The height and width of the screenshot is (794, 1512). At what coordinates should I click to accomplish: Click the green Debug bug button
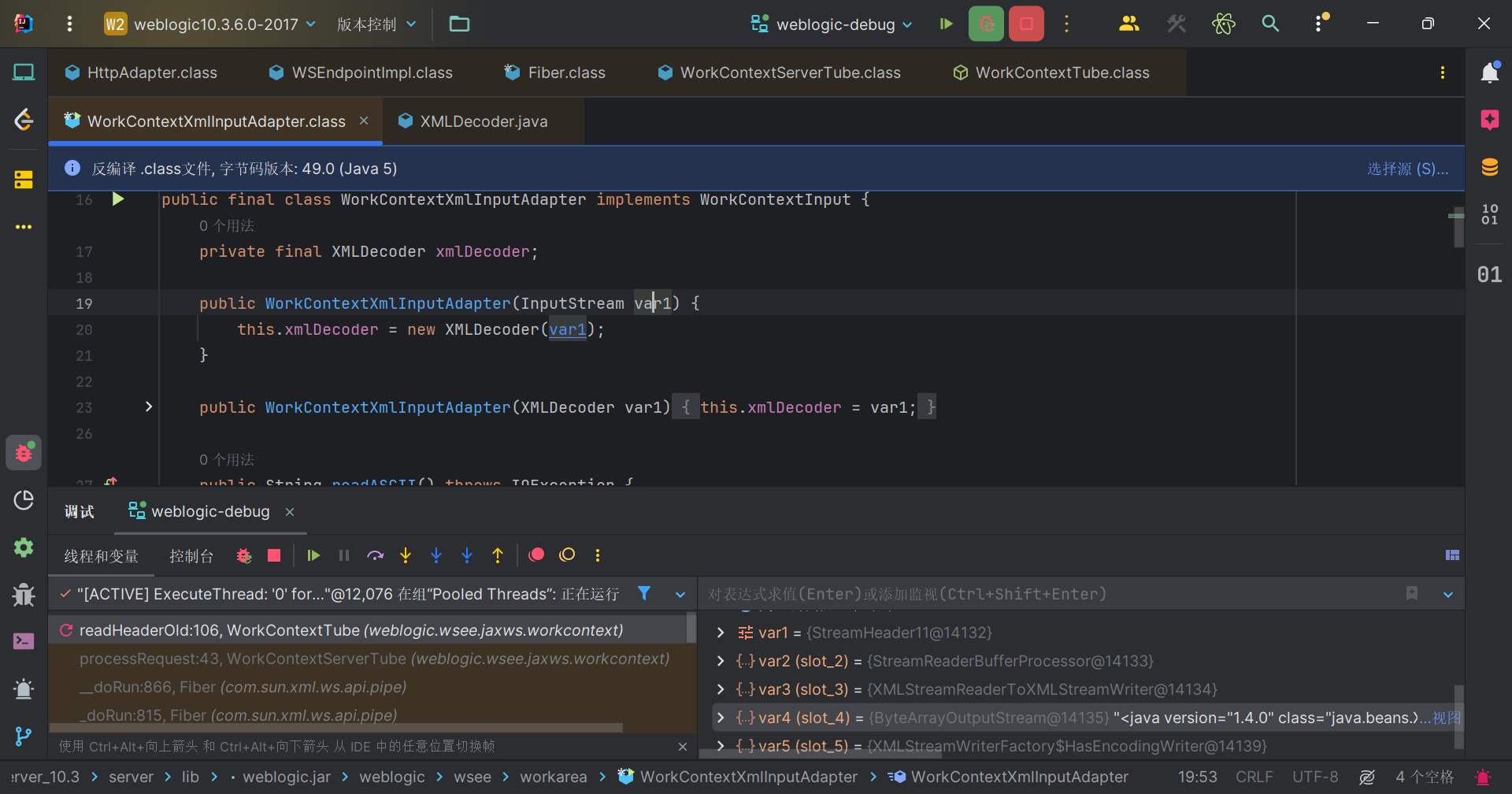click(986, 24)
